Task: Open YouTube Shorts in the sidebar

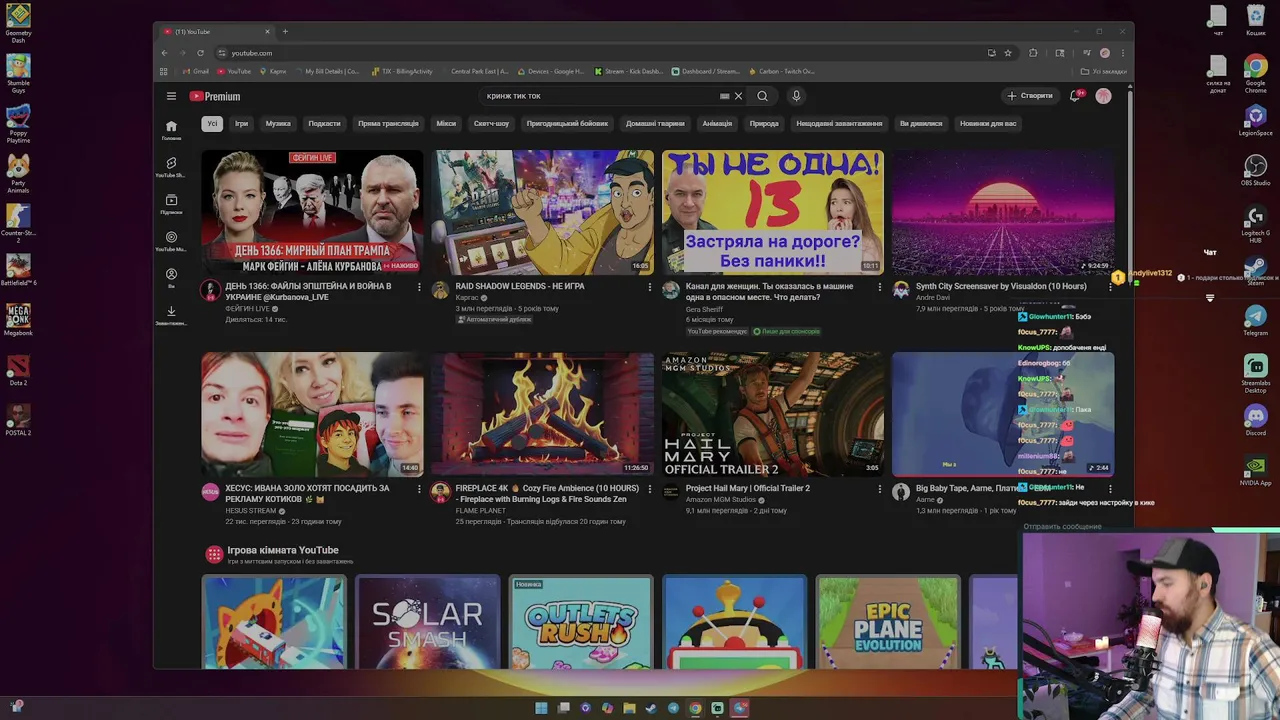Action: [171, 167]
